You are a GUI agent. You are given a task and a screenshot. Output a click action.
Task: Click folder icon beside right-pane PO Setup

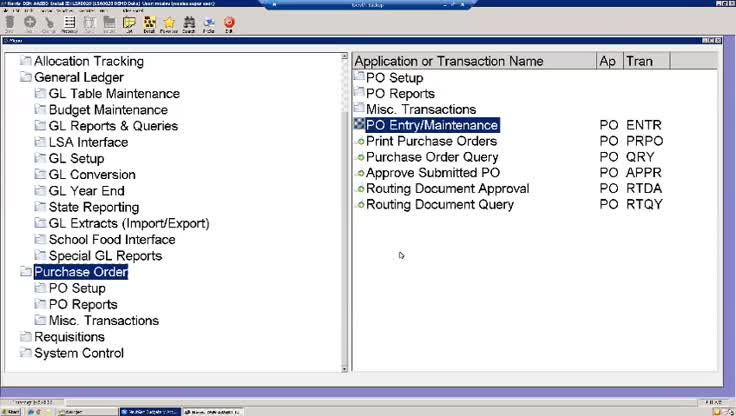tap(359, 77)
